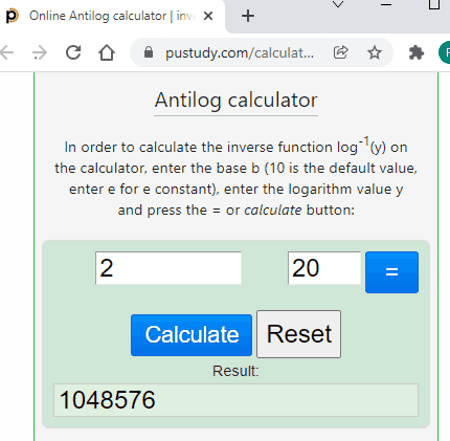
Task: Click the Reset button
Action: (299, 334)
